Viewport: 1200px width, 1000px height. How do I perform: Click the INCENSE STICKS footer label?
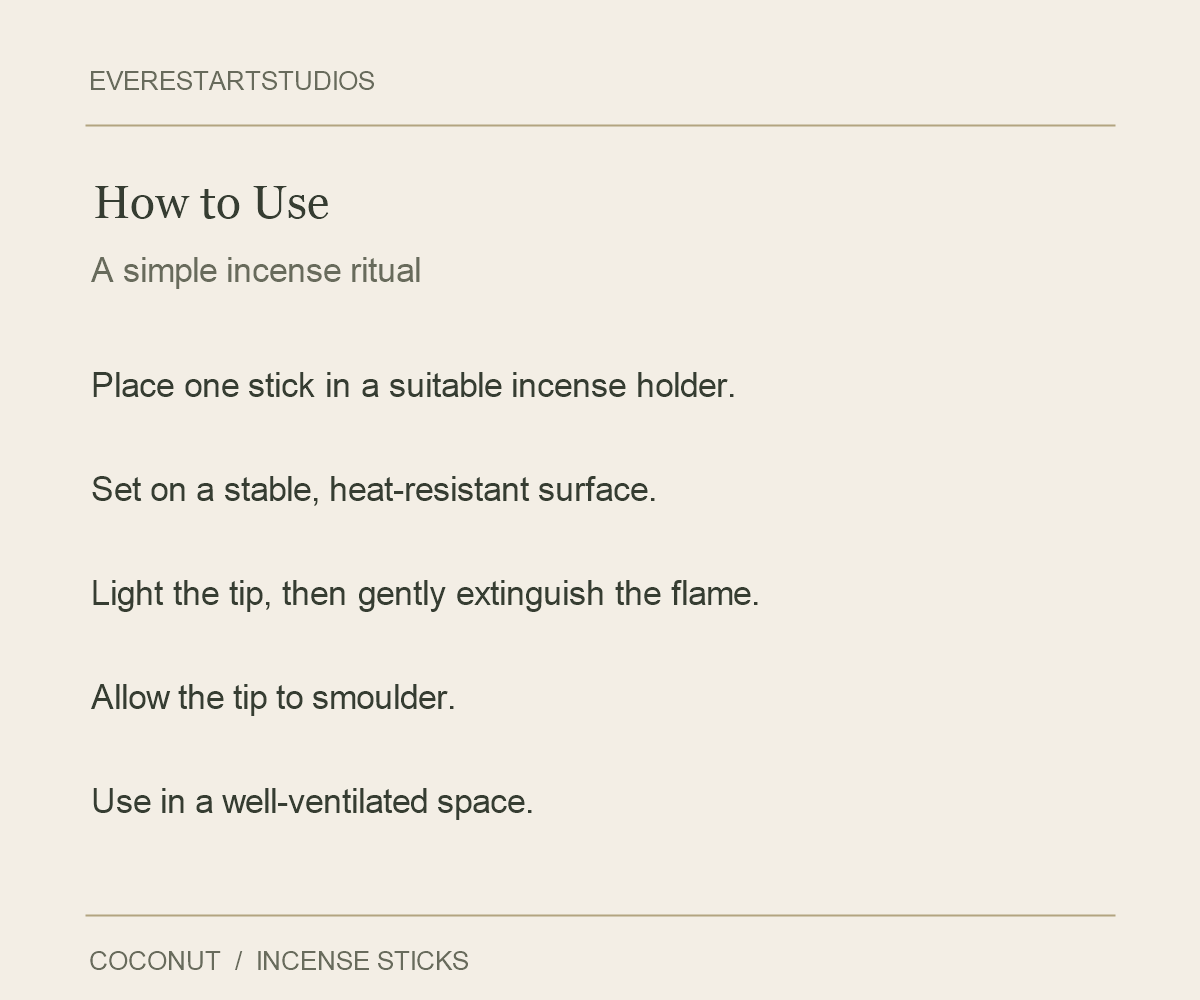point(362,961)
